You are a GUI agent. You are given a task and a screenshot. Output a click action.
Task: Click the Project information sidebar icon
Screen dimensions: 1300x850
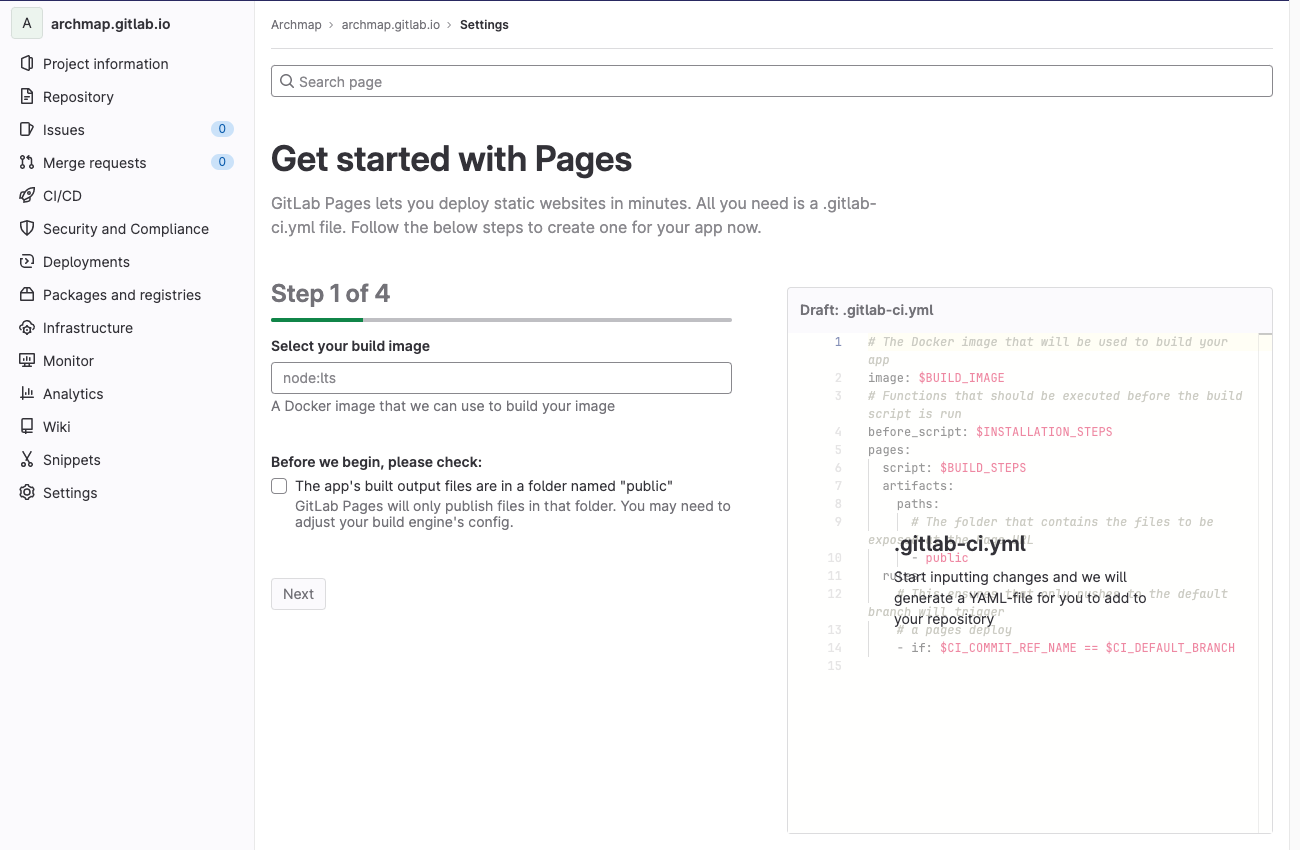27,63
